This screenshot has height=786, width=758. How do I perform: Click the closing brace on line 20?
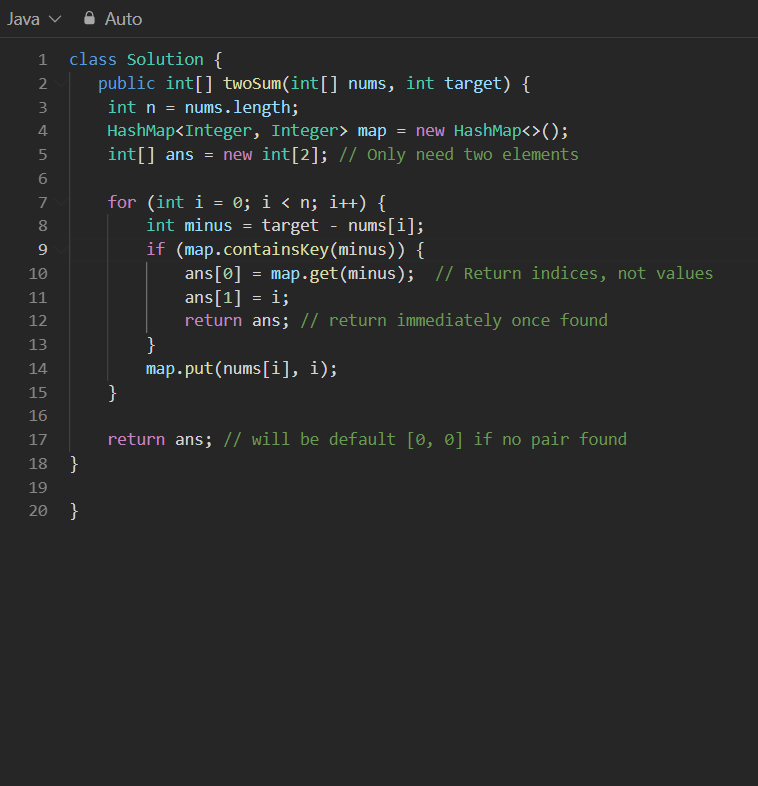pos(74,511)
